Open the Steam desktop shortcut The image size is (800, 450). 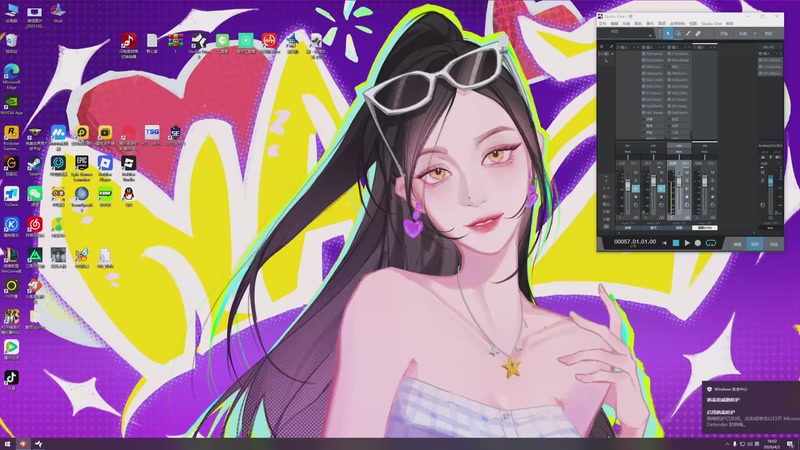click(x=35, y=166)
